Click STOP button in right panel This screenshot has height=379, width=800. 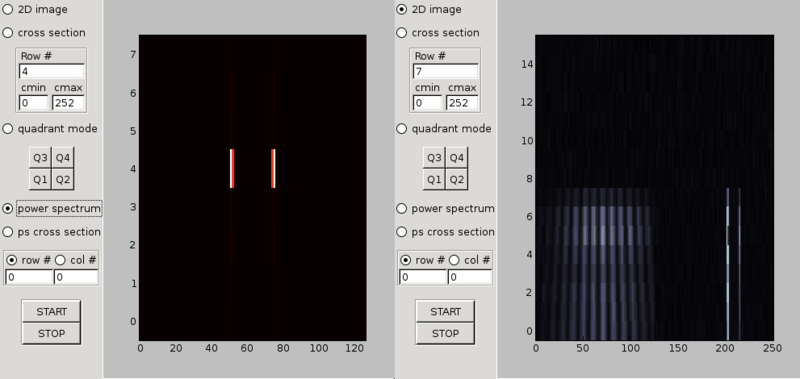point(445,333)
